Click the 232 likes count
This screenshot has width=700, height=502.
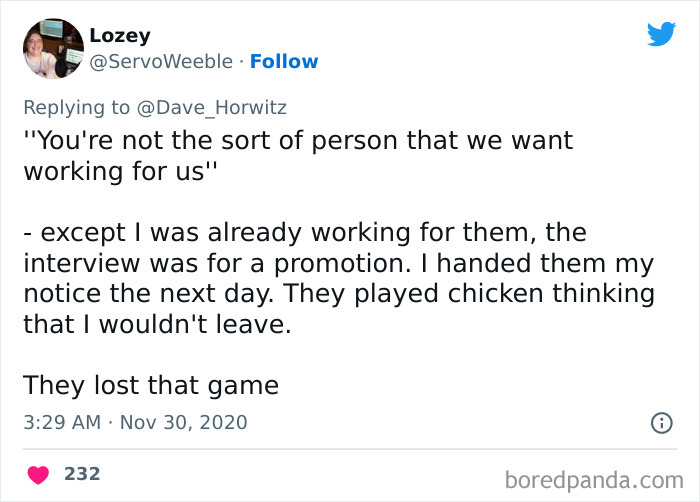(82, 473)
